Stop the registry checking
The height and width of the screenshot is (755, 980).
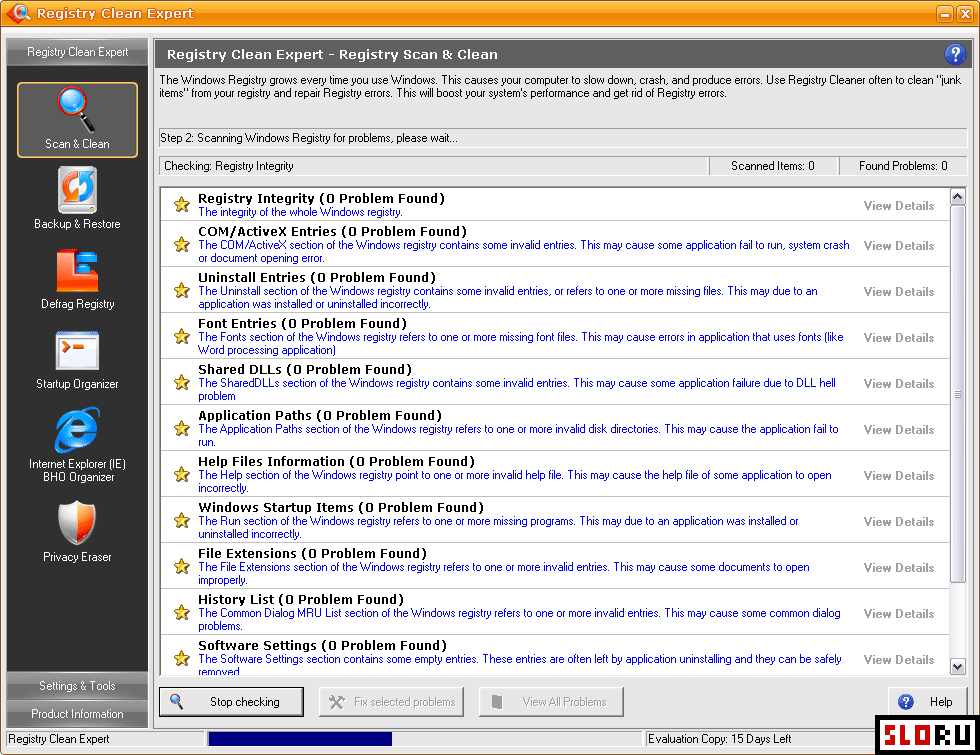pyautogui.click(x=231, y=702)
